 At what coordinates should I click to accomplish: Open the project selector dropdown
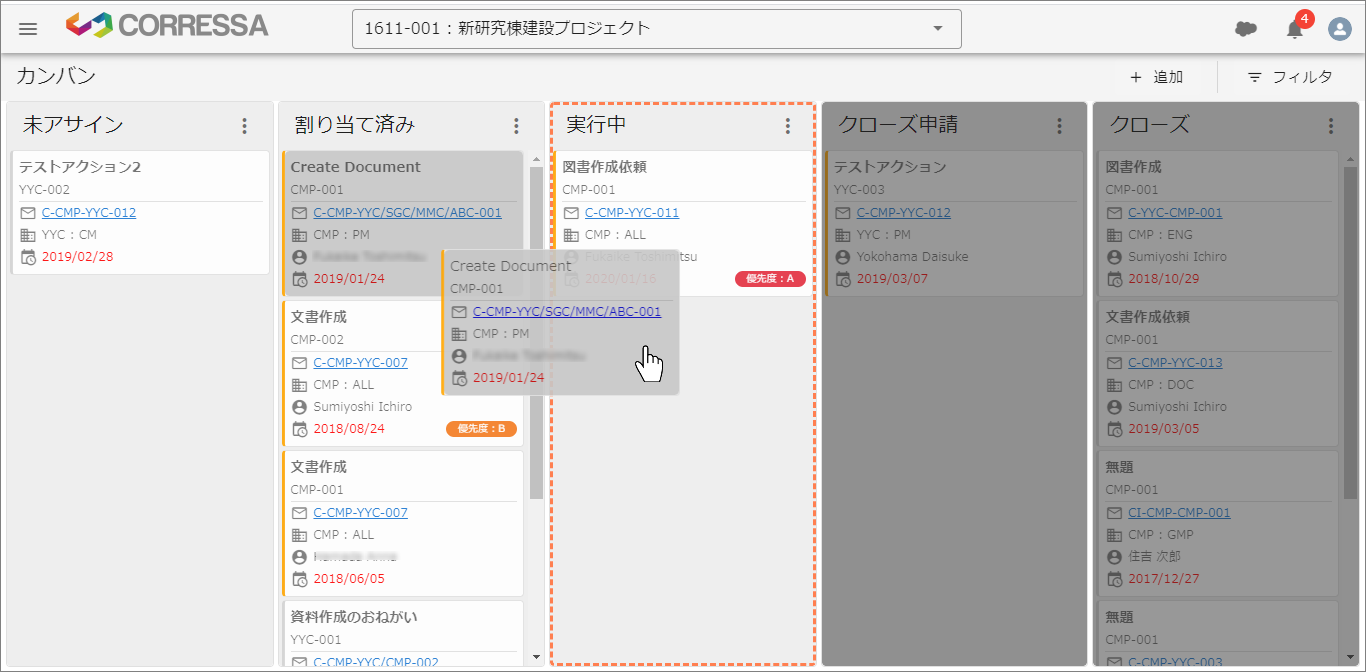[937, 29]
